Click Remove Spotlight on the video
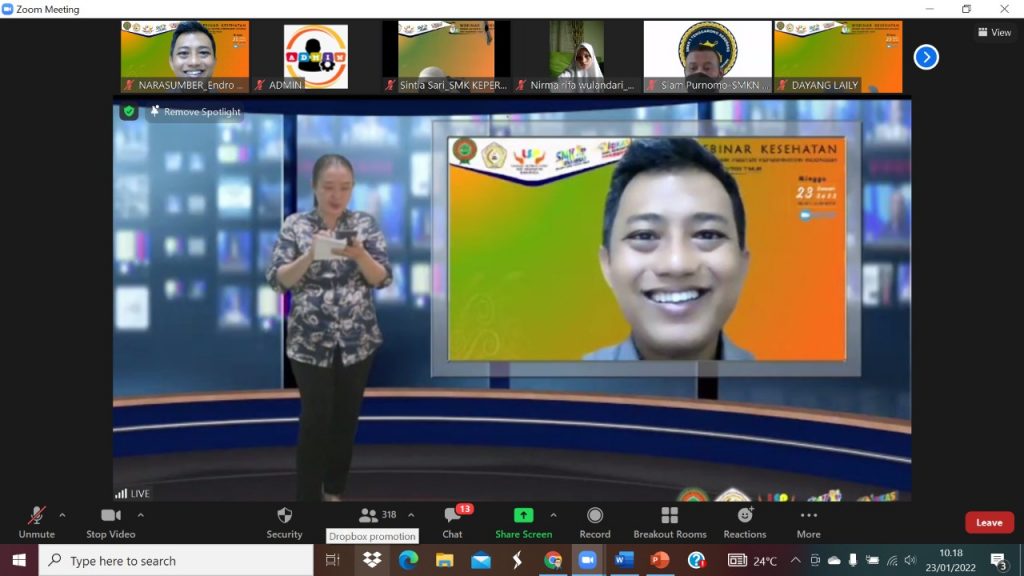1024x576 pixels. [x=195, y=112]
